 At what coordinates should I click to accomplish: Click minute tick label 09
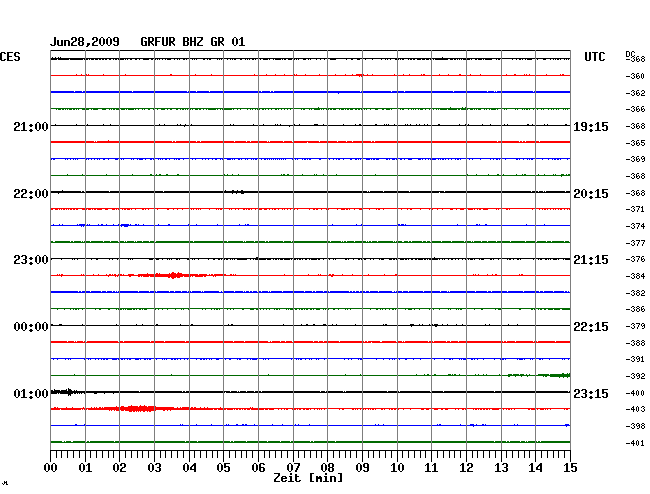tap(362, 468)
